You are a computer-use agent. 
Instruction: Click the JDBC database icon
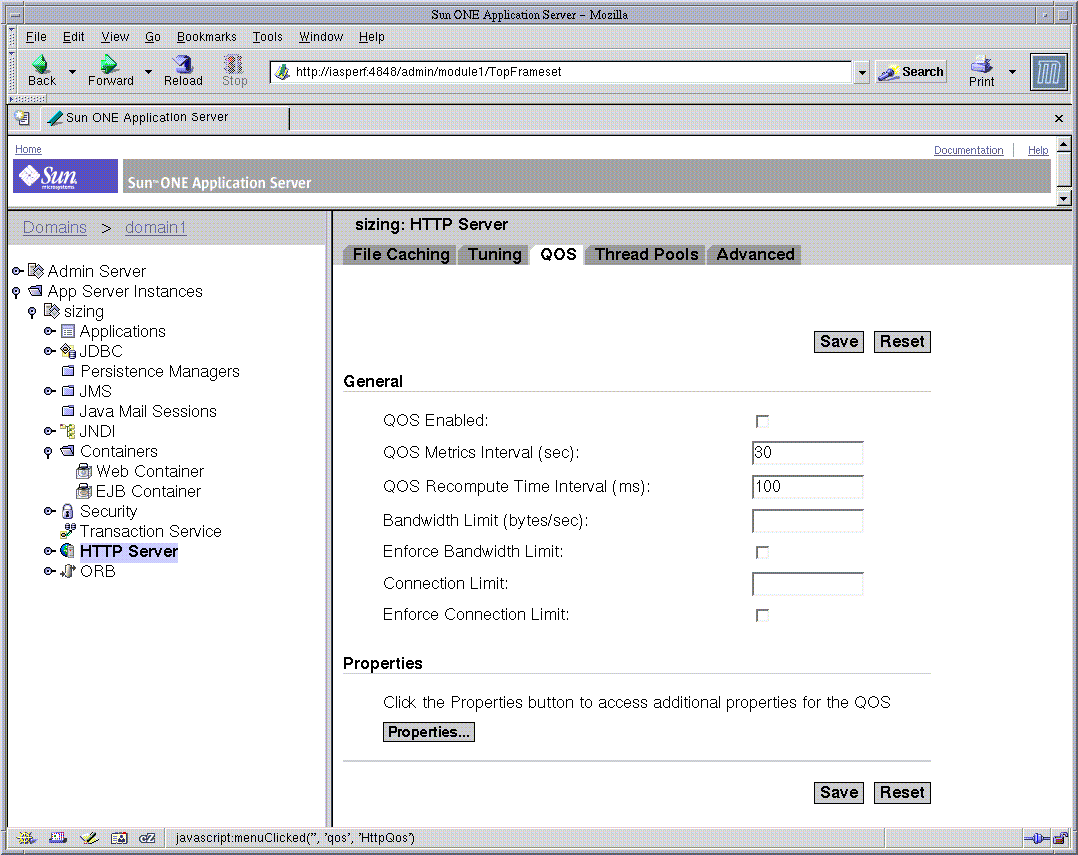point(67,351)
